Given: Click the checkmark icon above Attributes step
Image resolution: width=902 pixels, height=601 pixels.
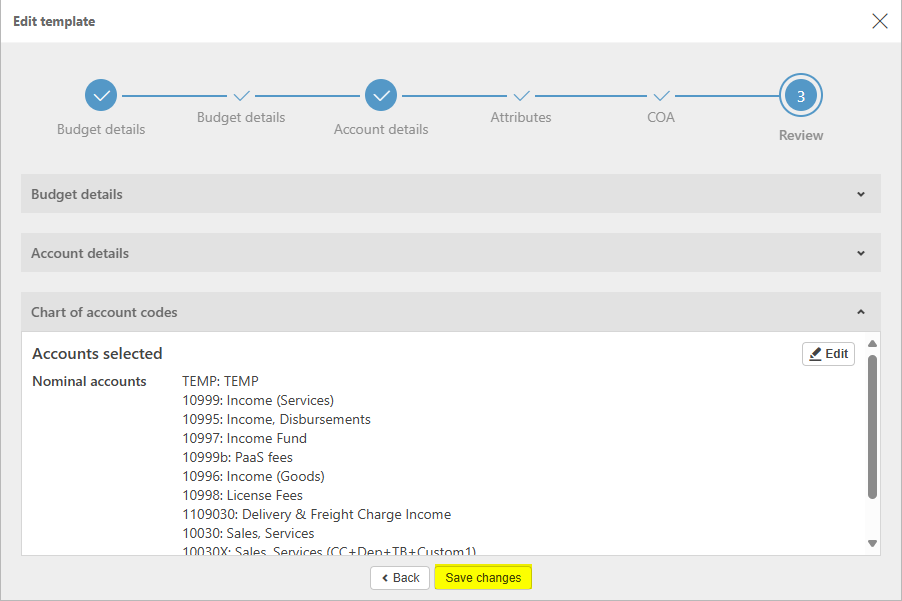Looking at the screenshot, I should coord(521,96).
